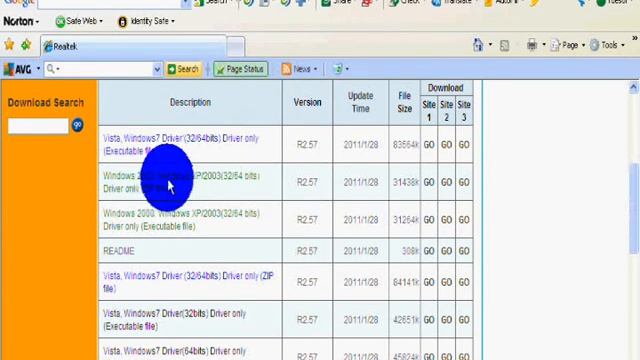This screenshot has width=640, height=360.
Task: Click the blue Download Search go button
Action: 78,125
